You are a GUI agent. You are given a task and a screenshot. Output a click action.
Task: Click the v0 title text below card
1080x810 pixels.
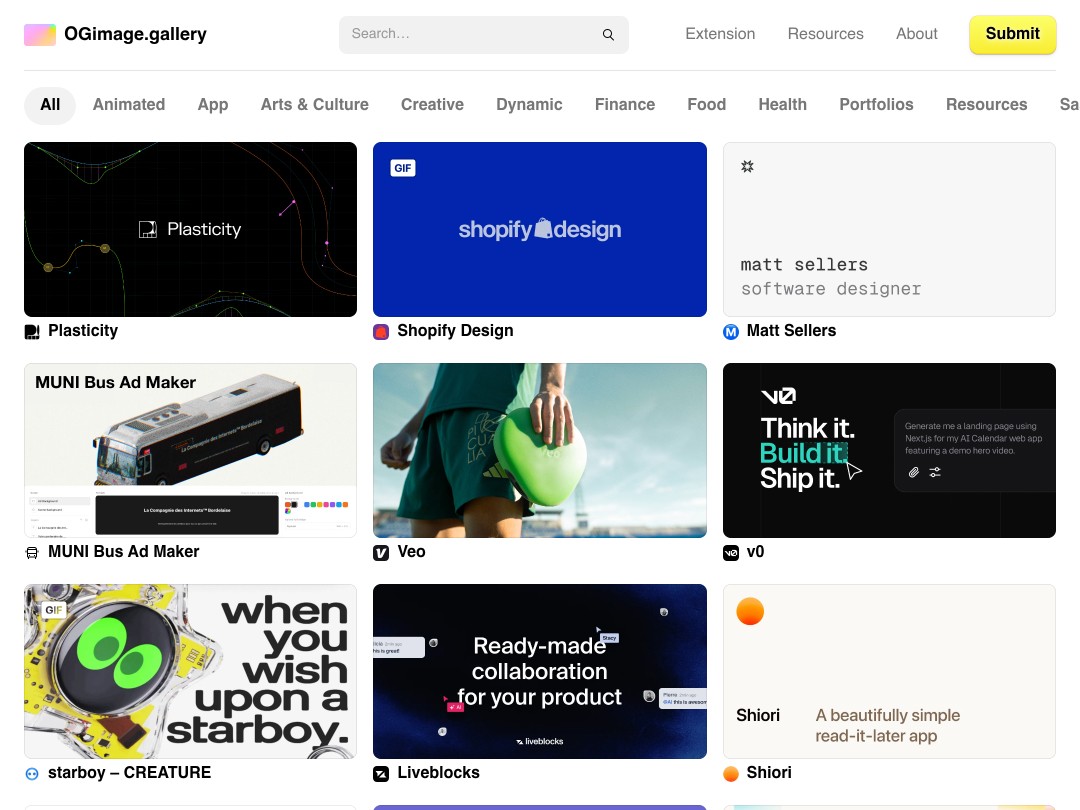(x=756, y=552)
